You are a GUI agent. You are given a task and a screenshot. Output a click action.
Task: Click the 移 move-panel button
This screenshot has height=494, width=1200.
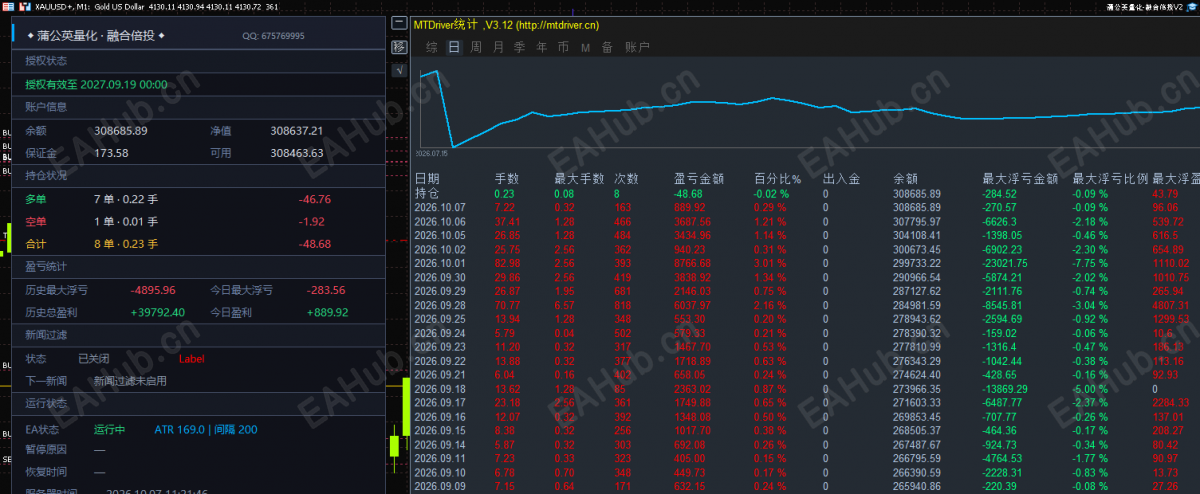click(399, 47)
